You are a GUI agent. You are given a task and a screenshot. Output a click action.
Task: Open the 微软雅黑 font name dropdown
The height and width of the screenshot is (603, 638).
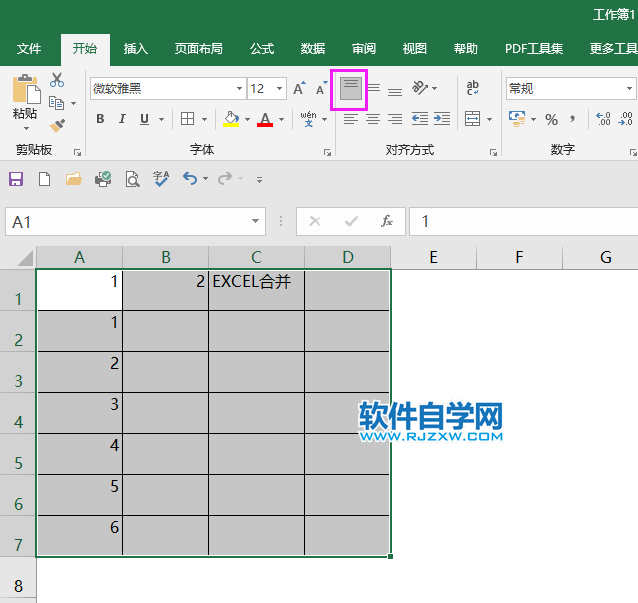click(x=239, y=88)
